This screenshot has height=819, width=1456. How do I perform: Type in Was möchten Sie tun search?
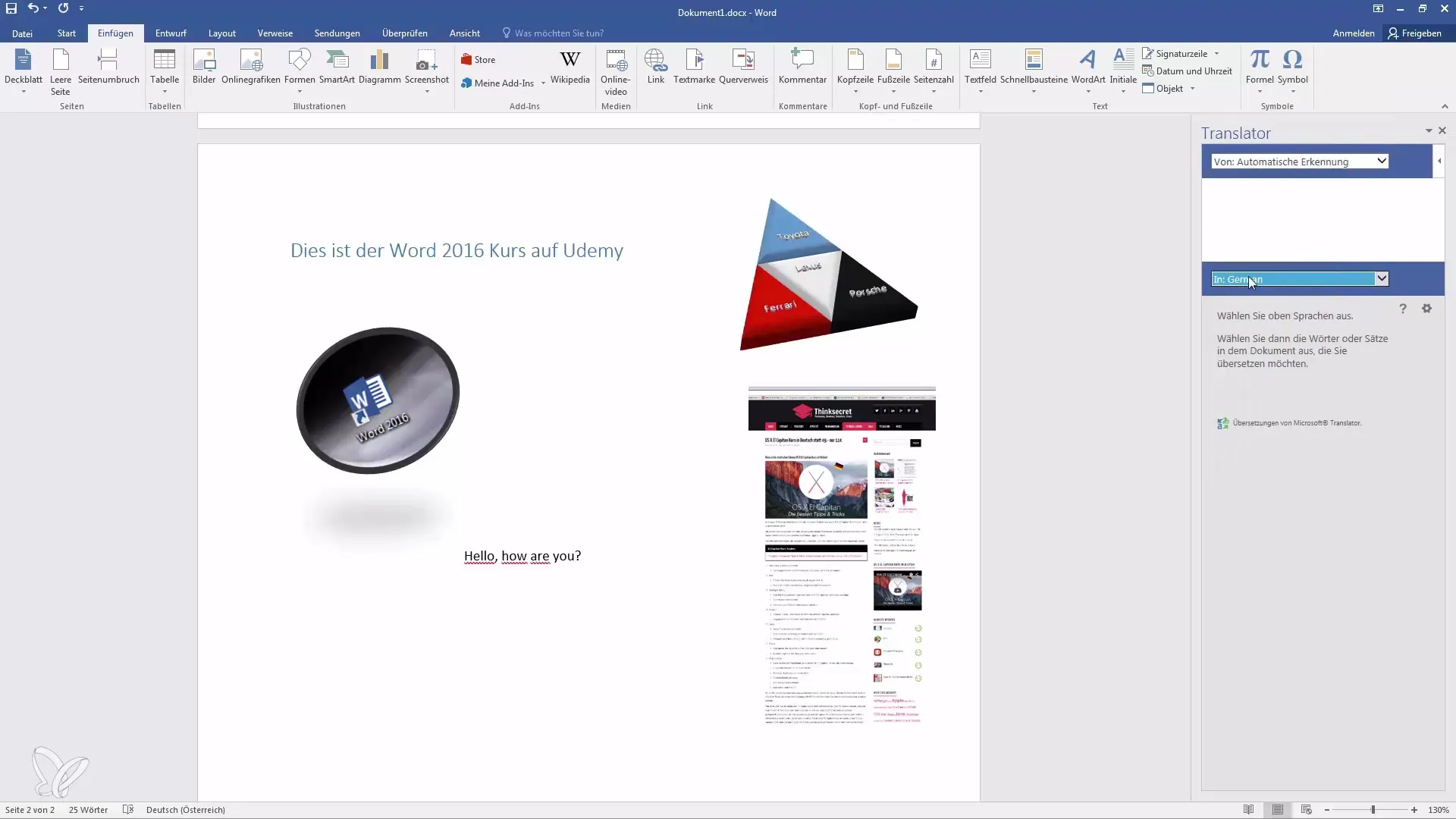pyautogui.click(x=559, y=33)
